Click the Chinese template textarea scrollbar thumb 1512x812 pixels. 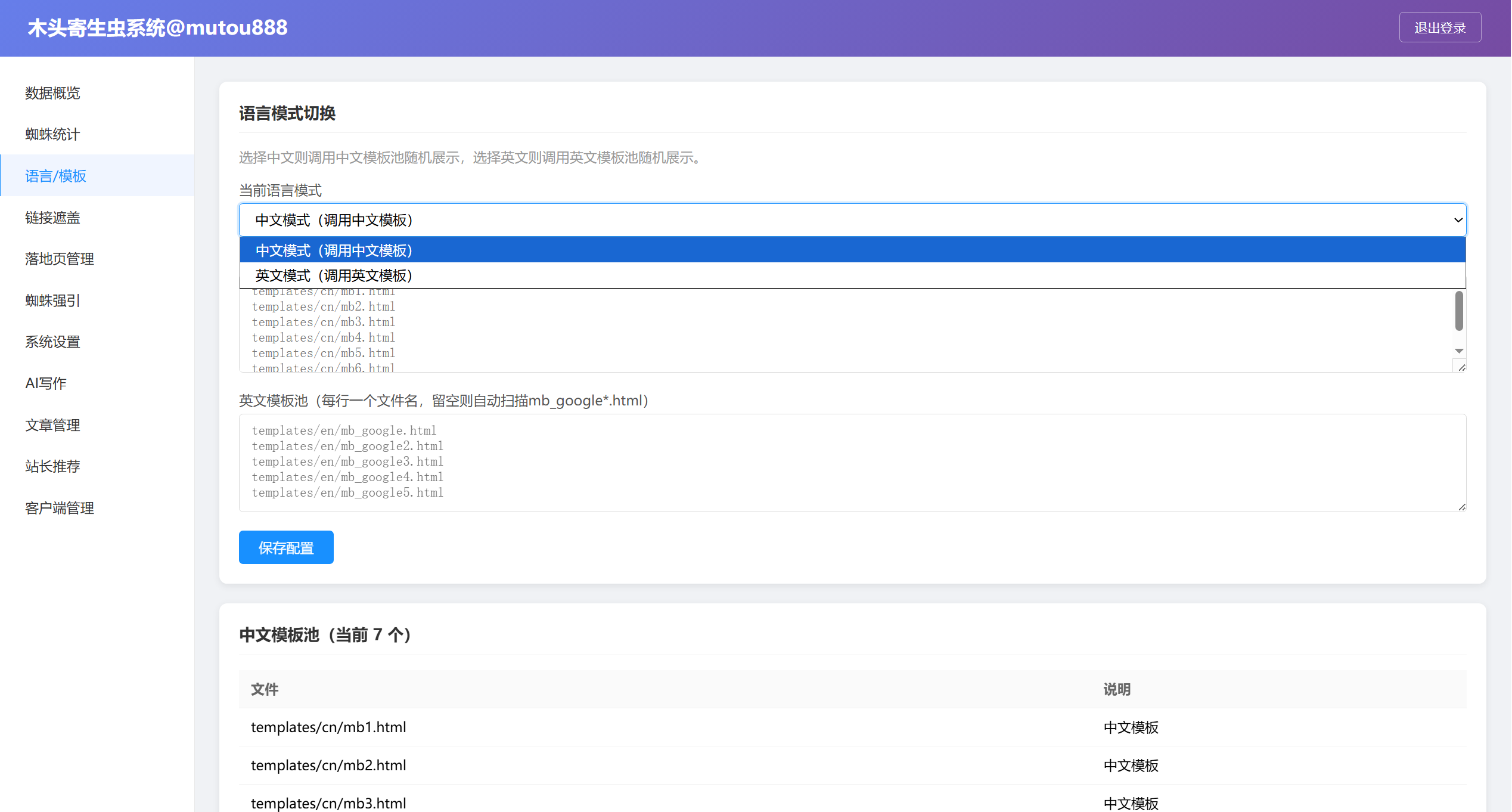point(1459,311)
